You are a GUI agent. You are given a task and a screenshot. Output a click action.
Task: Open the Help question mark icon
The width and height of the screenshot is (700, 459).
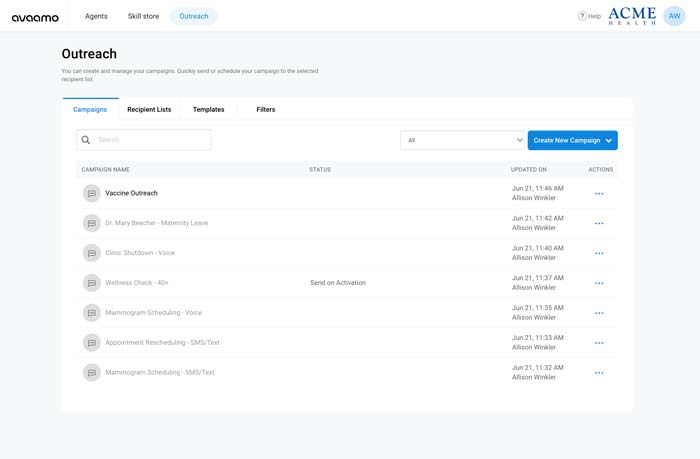point(582,16)
